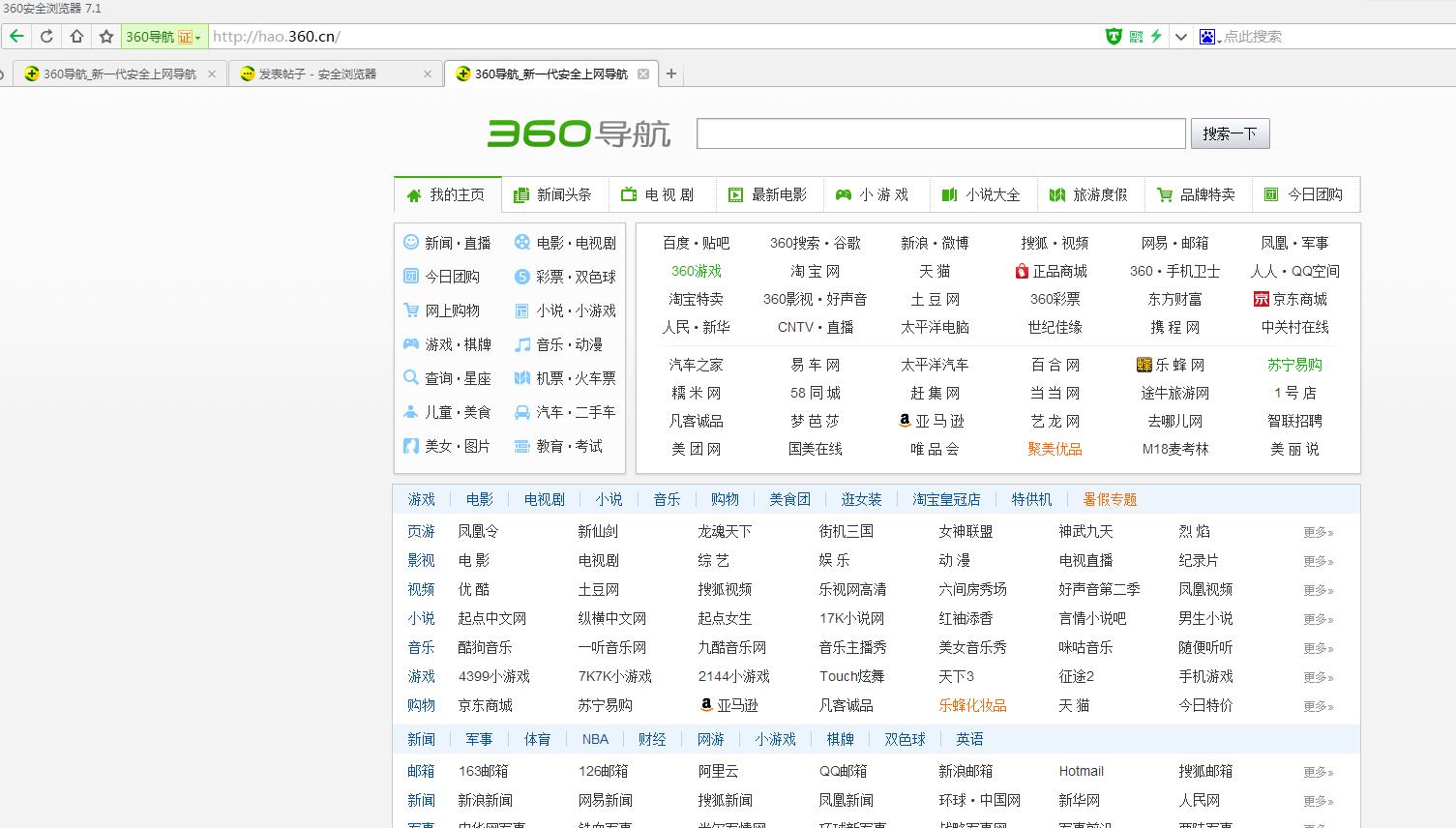Open the Baidu paw search engine selector
Viewport: 1456px width, 828px height.
click(x=1209, y=37)
